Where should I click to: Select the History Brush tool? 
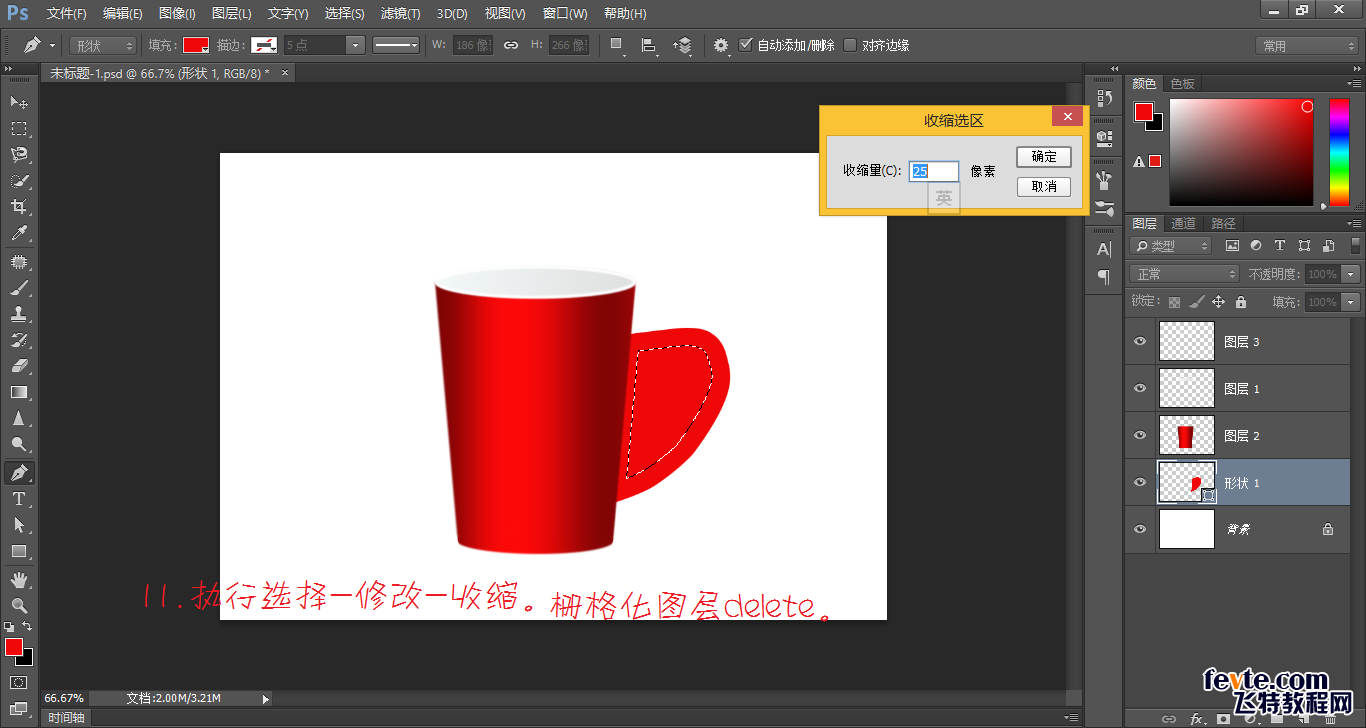tap(19, 340)
